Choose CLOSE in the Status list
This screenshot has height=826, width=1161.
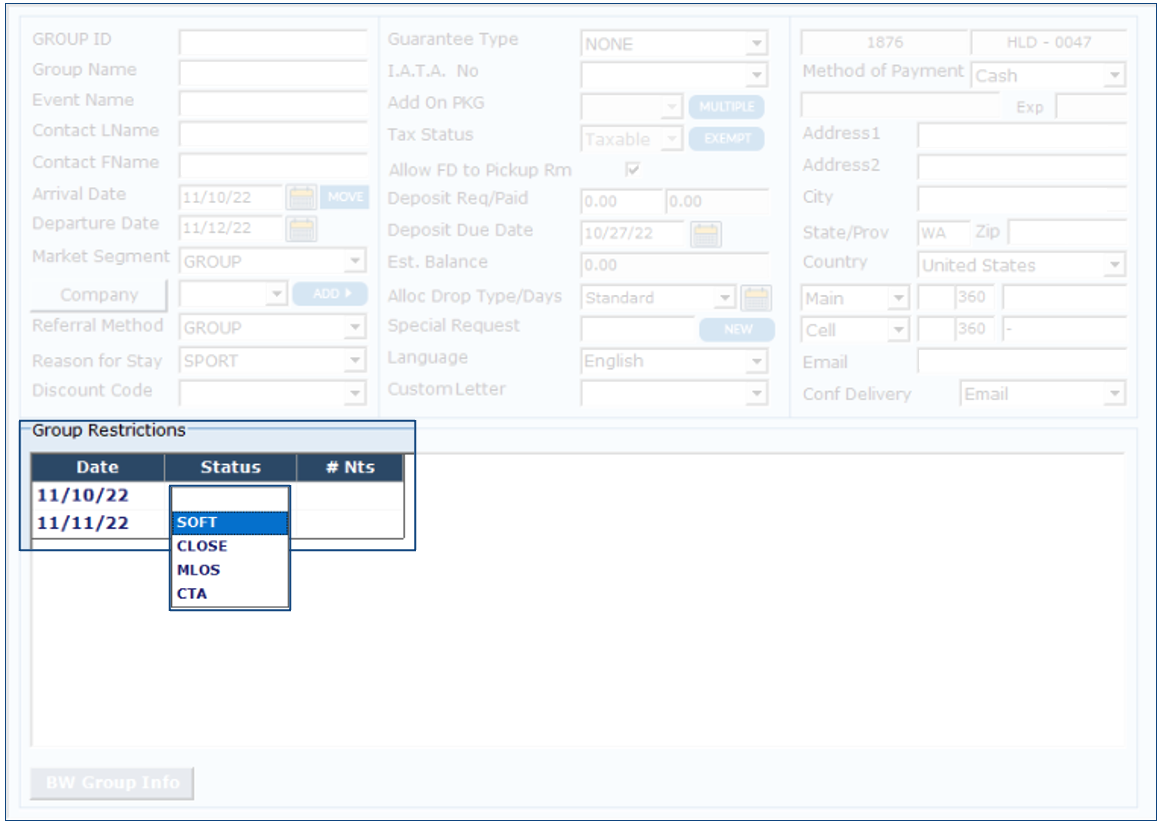229,546
